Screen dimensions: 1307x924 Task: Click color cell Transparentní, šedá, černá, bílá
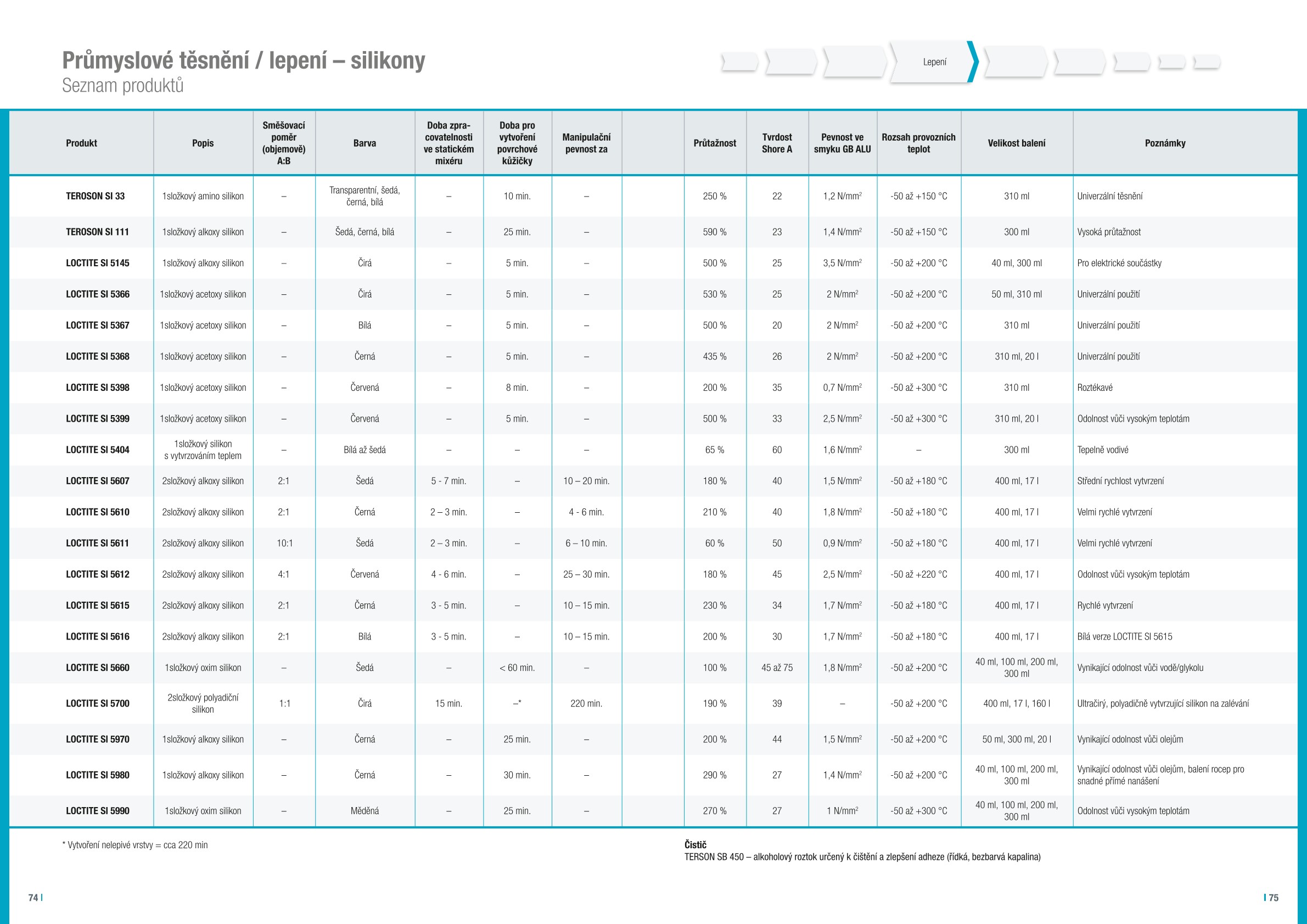365,197
